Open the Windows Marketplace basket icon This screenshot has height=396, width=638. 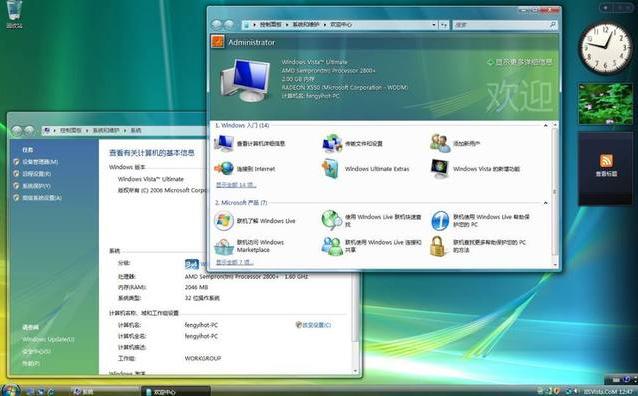coord(224,246)
